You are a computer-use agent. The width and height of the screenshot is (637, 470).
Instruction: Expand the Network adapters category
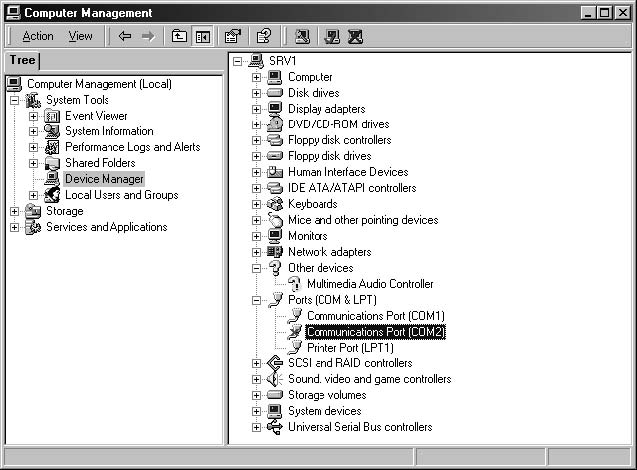coord(256,252)
